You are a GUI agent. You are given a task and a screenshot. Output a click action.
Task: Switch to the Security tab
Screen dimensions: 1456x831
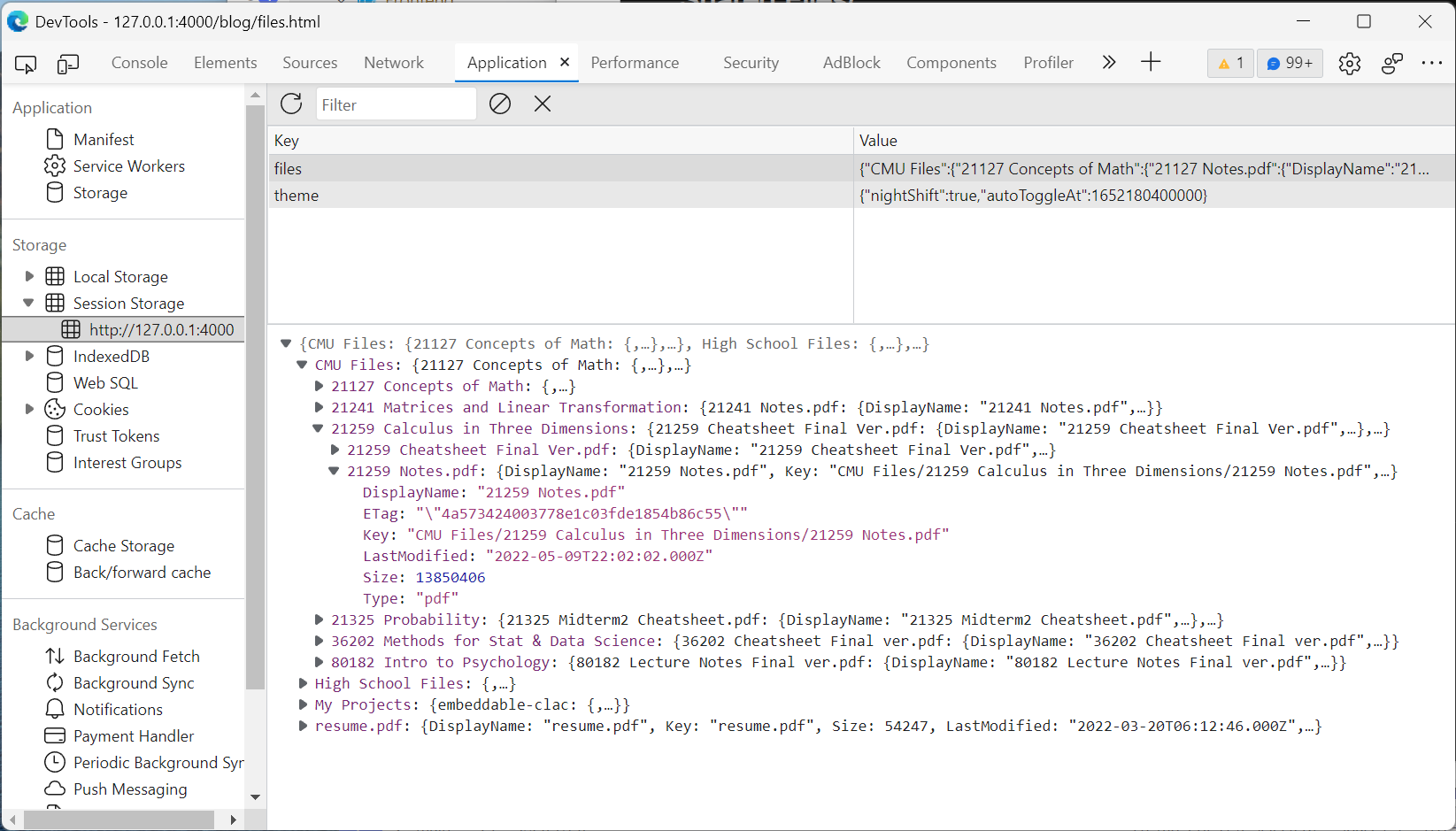751,63
